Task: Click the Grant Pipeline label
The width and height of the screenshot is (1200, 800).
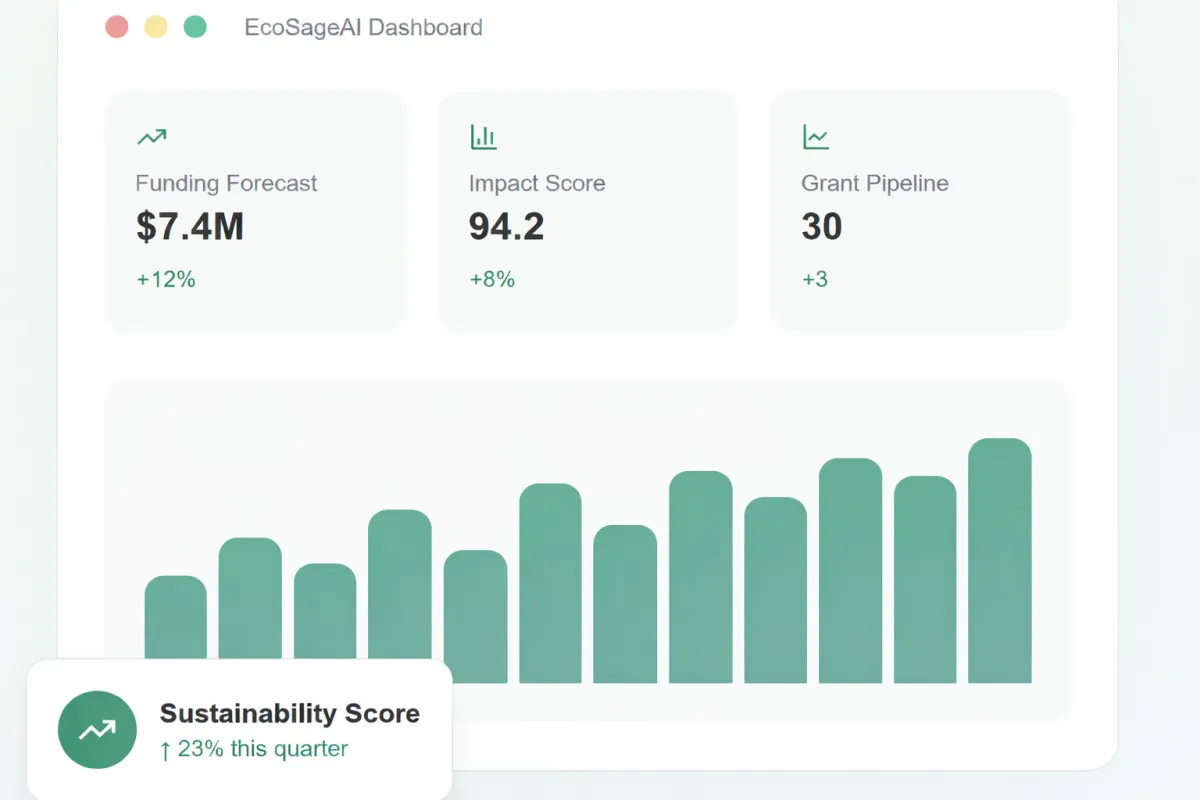Action: coord(875,183)
